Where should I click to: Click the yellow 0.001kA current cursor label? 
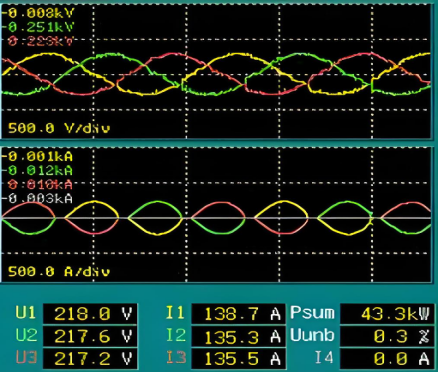click(40, 156)
